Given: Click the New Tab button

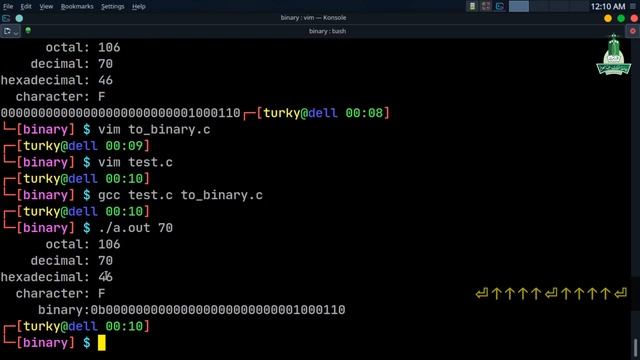Looking at the screenshot, I should 7,31.
